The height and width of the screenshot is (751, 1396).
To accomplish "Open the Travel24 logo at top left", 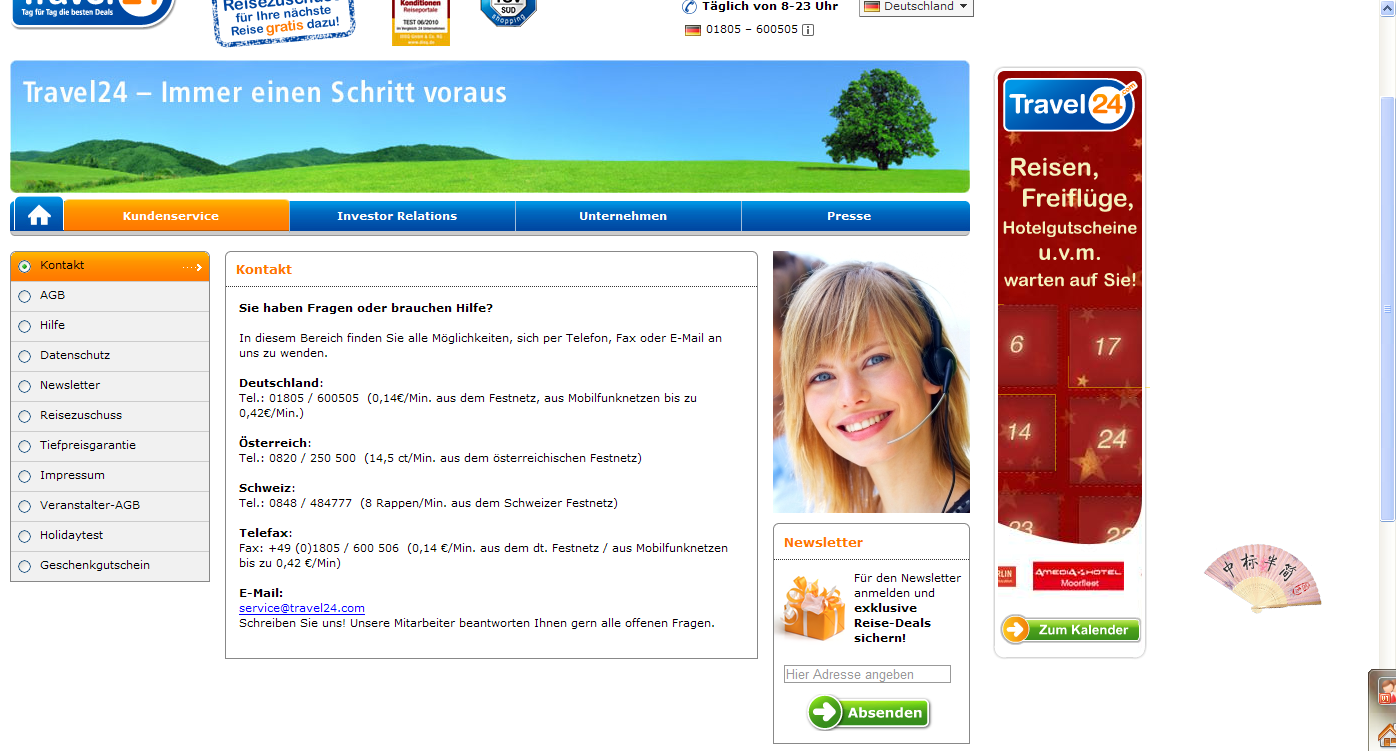I will click(94, 13).
